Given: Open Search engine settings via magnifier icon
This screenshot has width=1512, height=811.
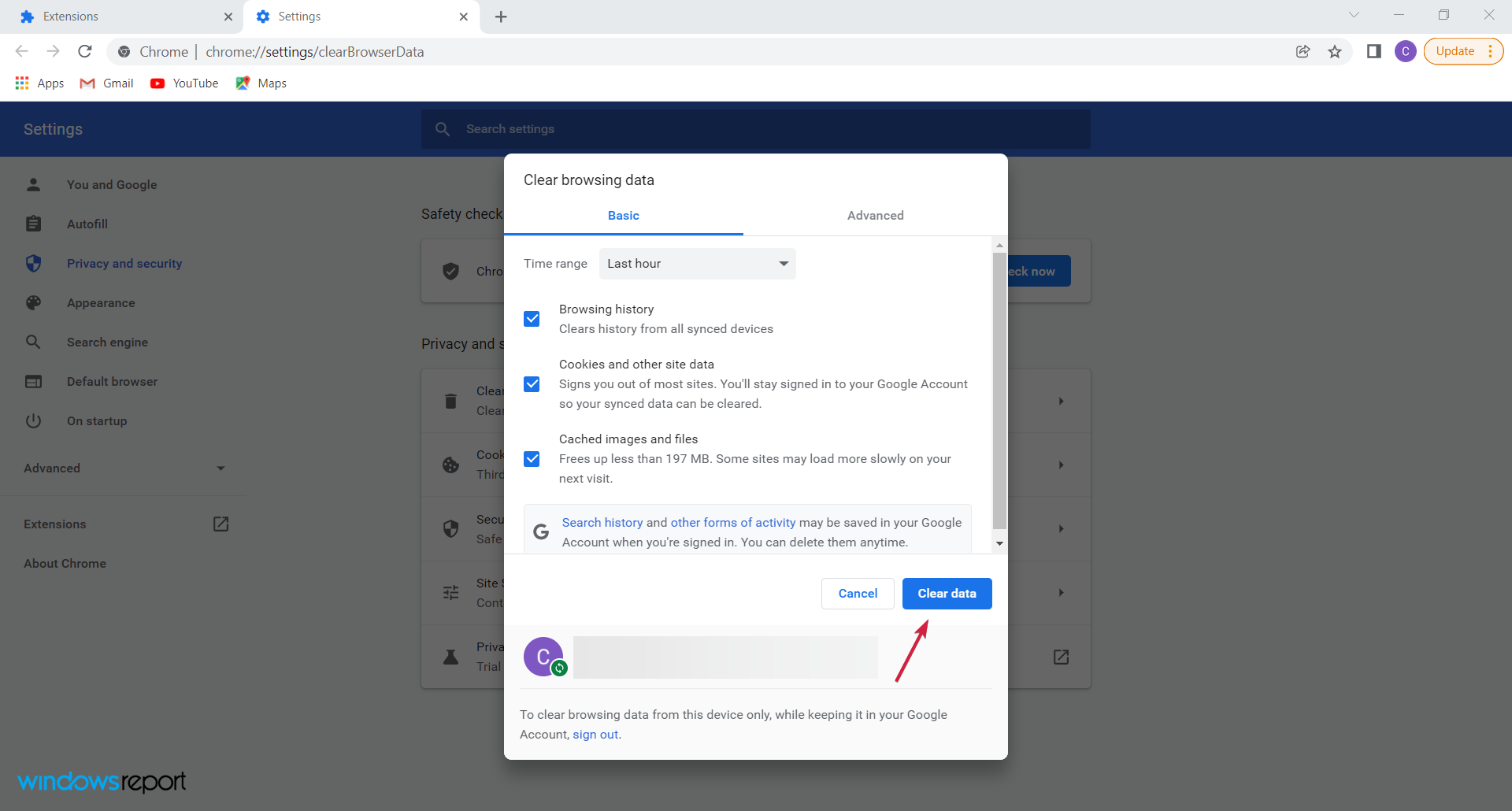Looking at the screenshot, I should [x=34, y=342].
